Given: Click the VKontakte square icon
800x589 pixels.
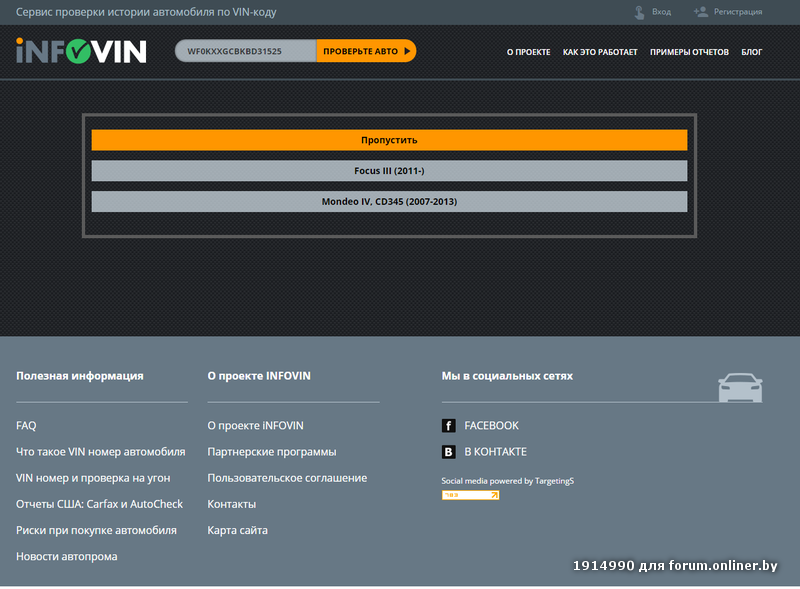Looking at the screenshot, I should (x=448, y=452).
